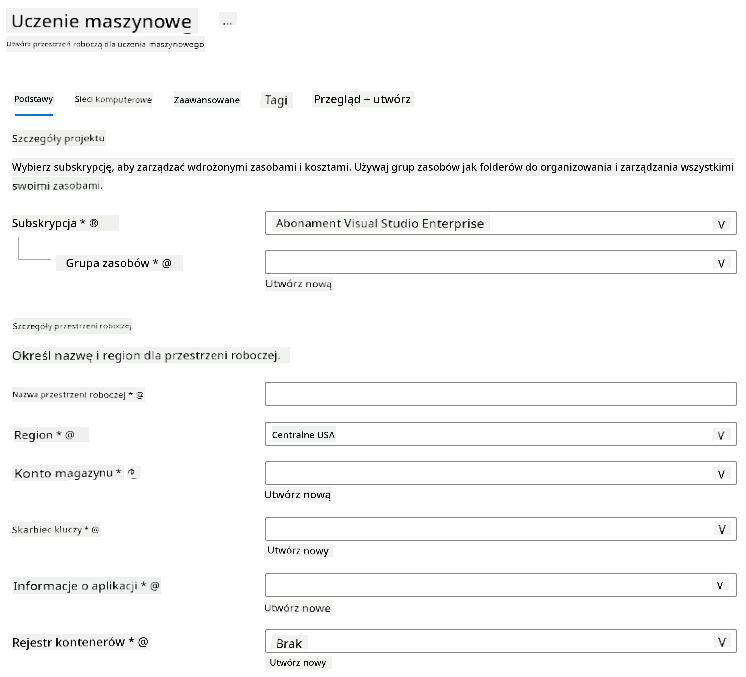Show info tooltip for Skarbiec kluczy
Screen dimensions: 746x677
tap(95, 530)
